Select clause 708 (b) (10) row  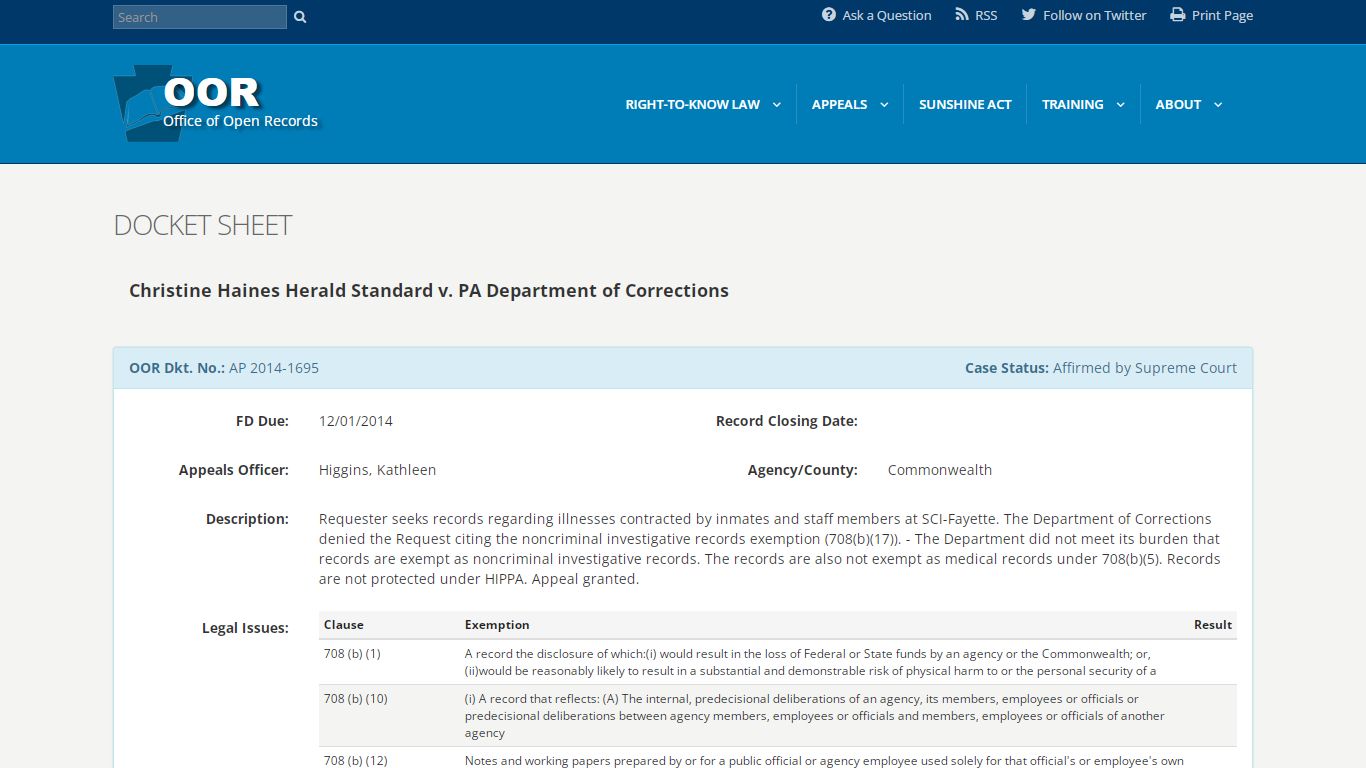[x=778, y=716]
